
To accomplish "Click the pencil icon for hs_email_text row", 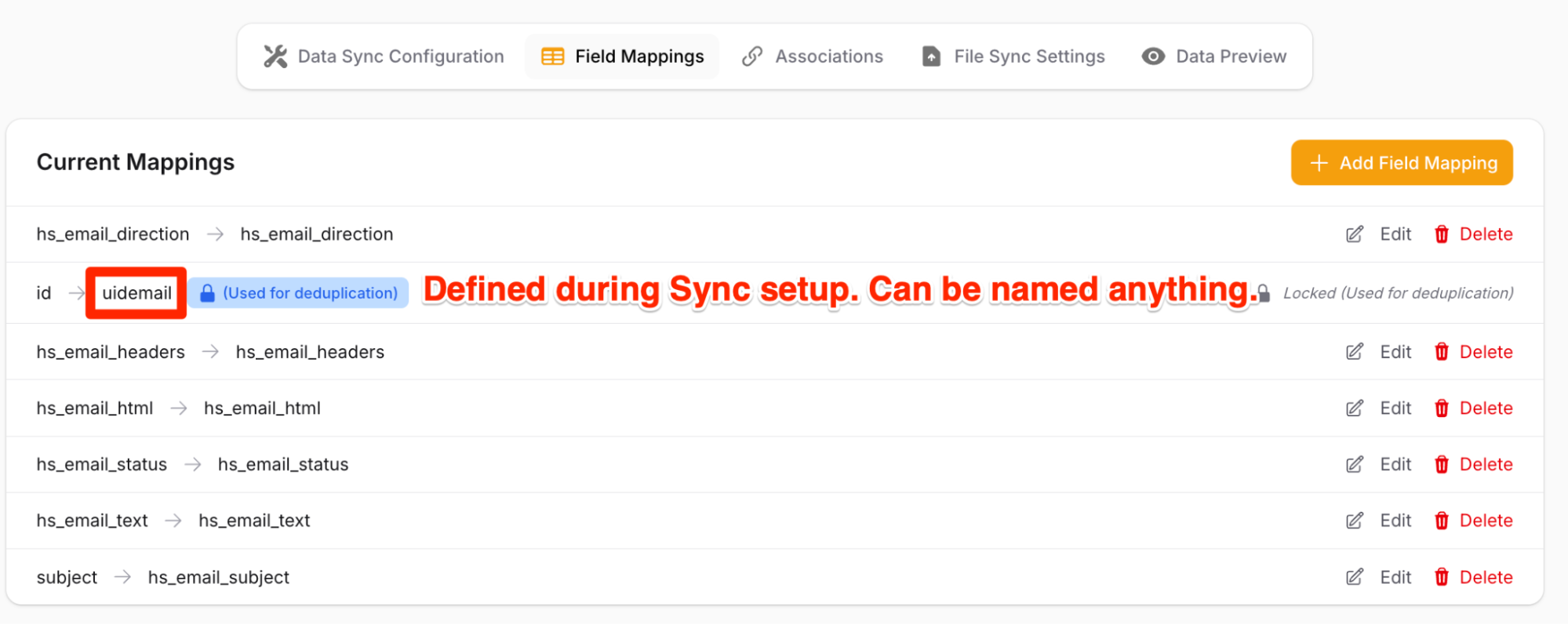I will click(x=1355, y=521).
